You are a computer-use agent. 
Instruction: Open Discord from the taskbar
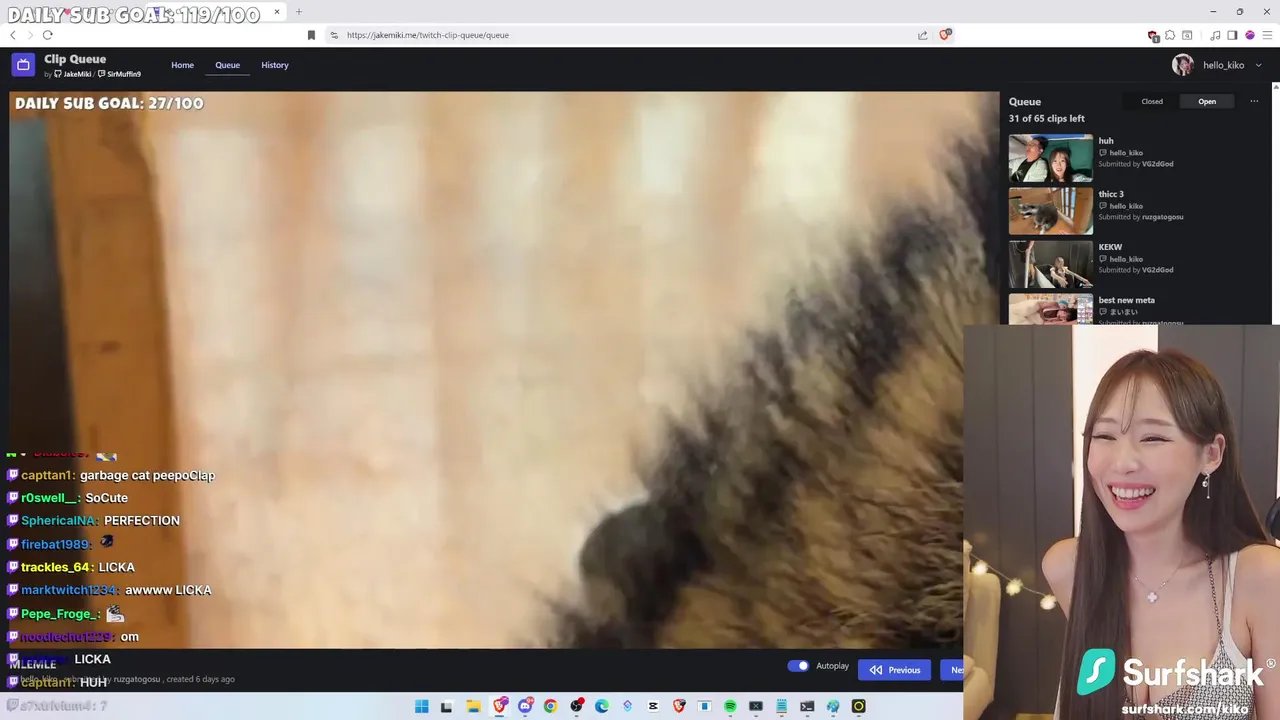[x=525, y=706]
